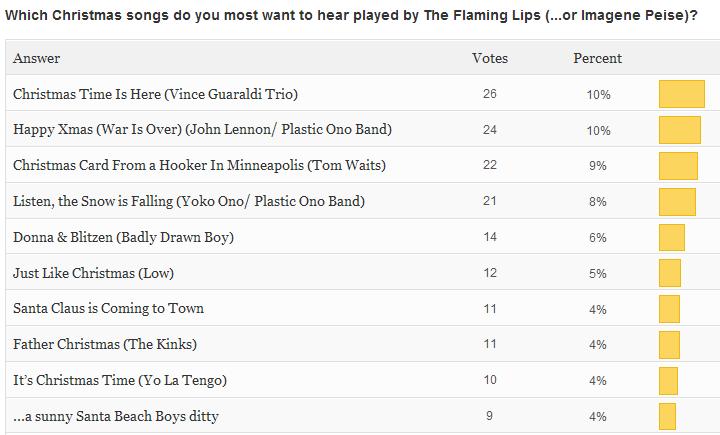Click Listen, the Snow is Falling answer
Screen dimensions: 720x435
coord(189,202)
